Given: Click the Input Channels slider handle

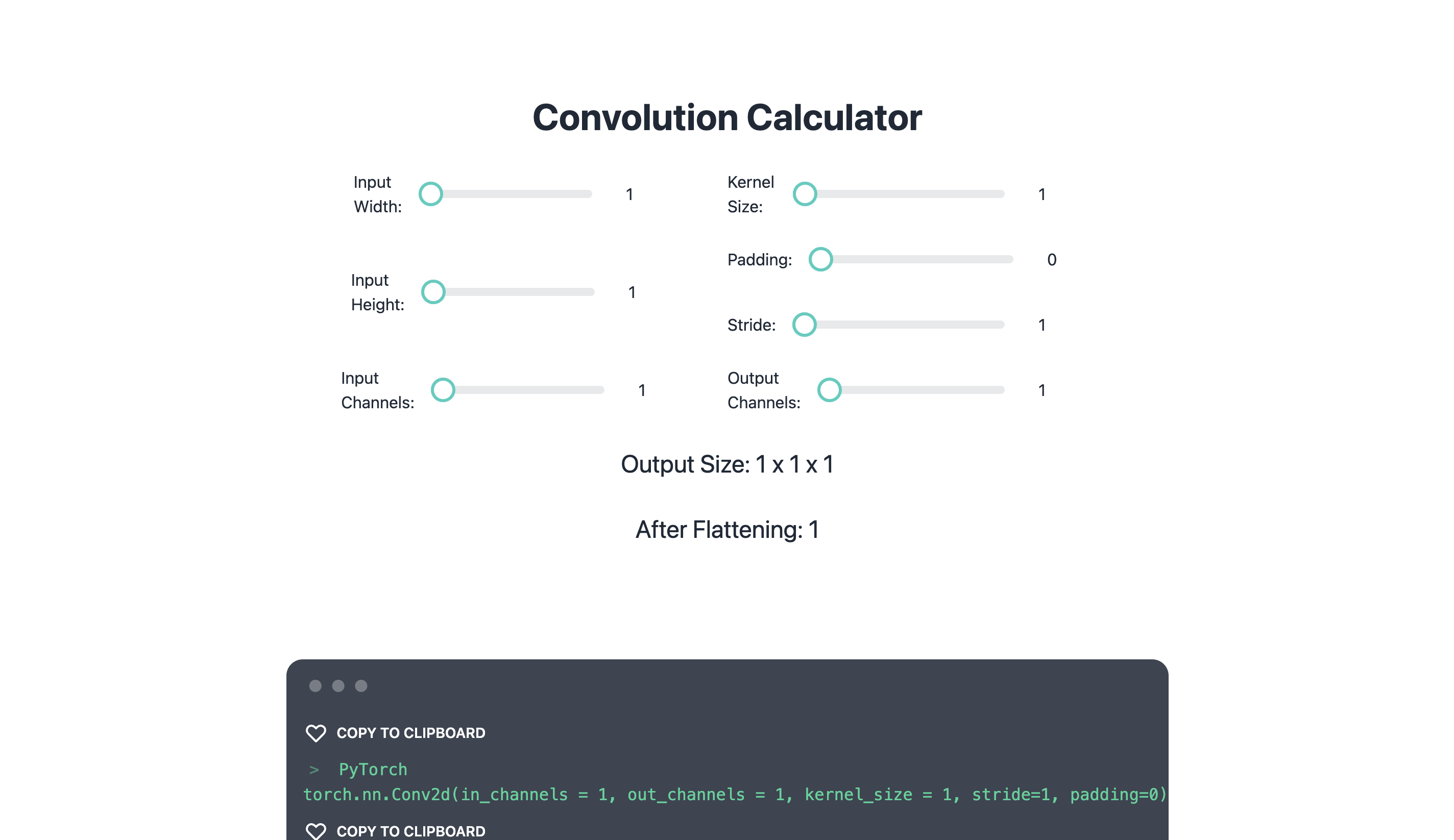Looking at the screenshot, I should (443, 390).
